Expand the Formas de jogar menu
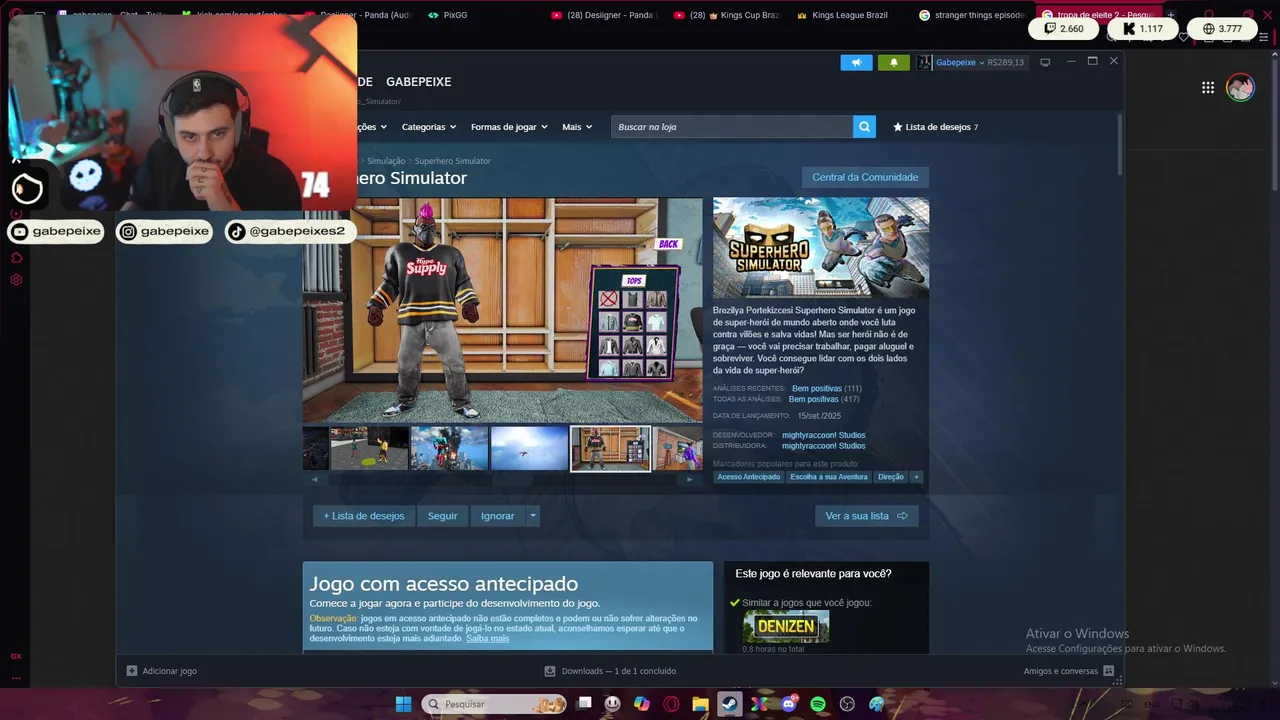Image resolution: width=1280 pixels, height=720 pixels. coord(510,127)
